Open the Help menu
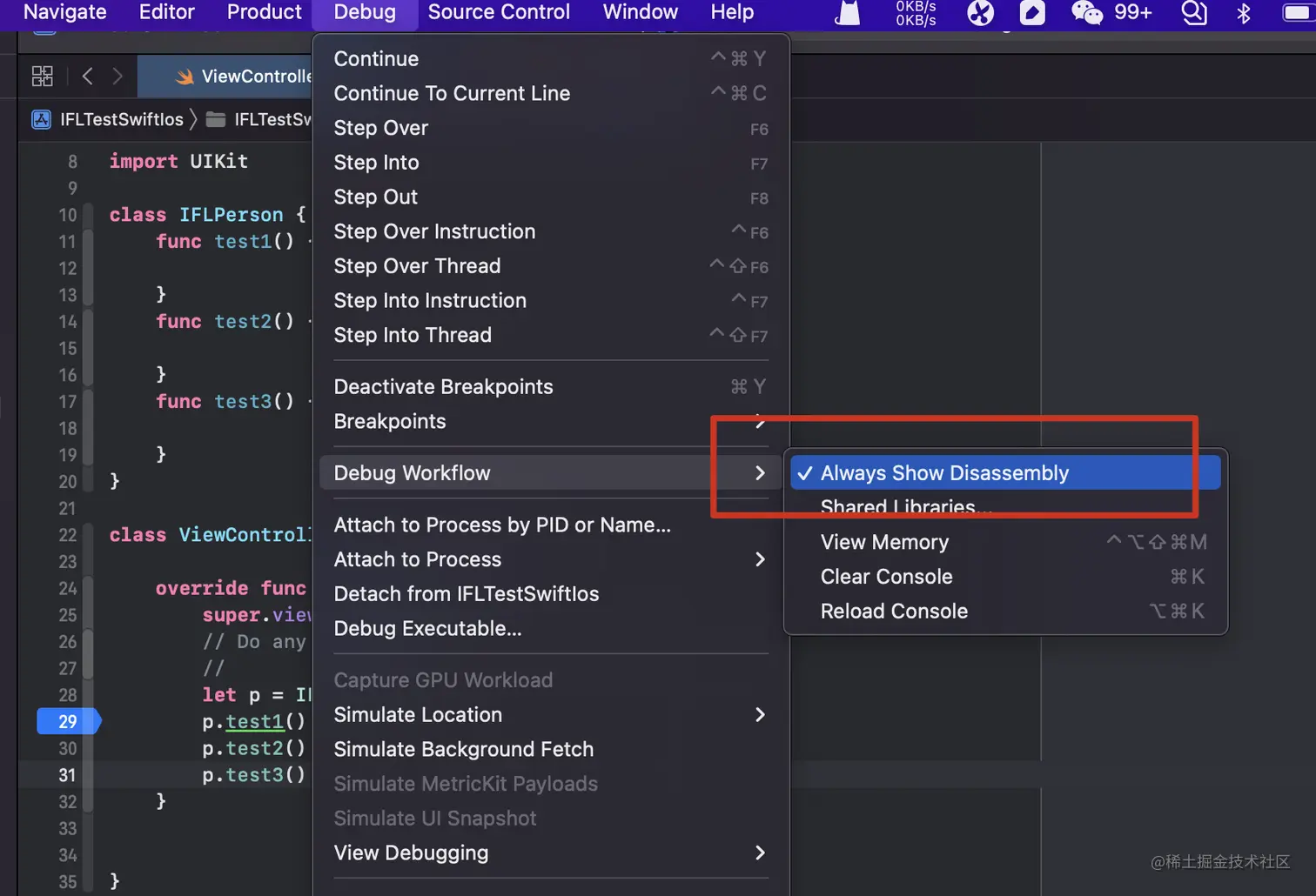This screenshot has height=896, width=1316. click(732, 12)
